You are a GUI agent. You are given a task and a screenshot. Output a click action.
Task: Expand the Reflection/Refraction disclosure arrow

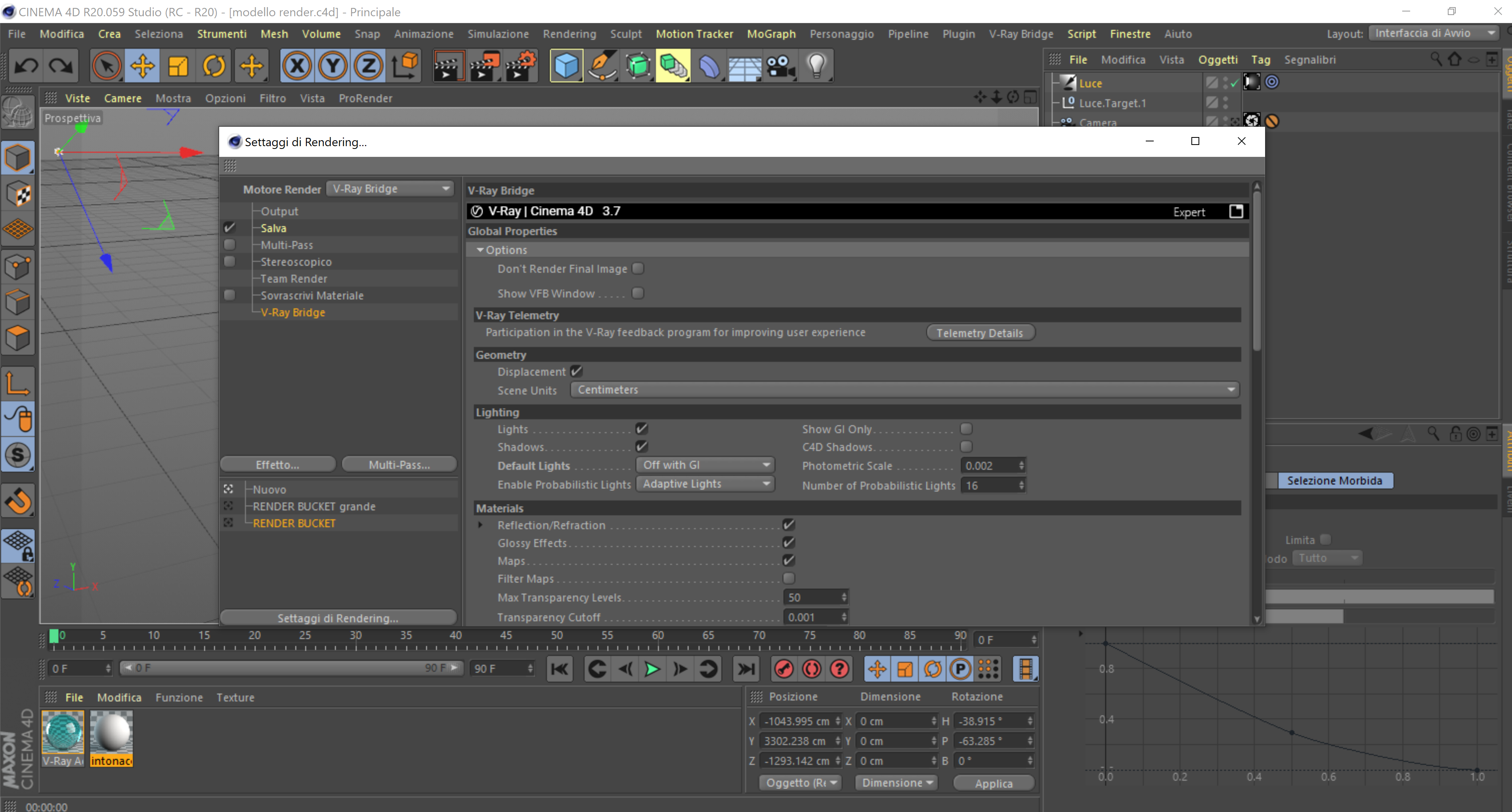pos(481,525)
